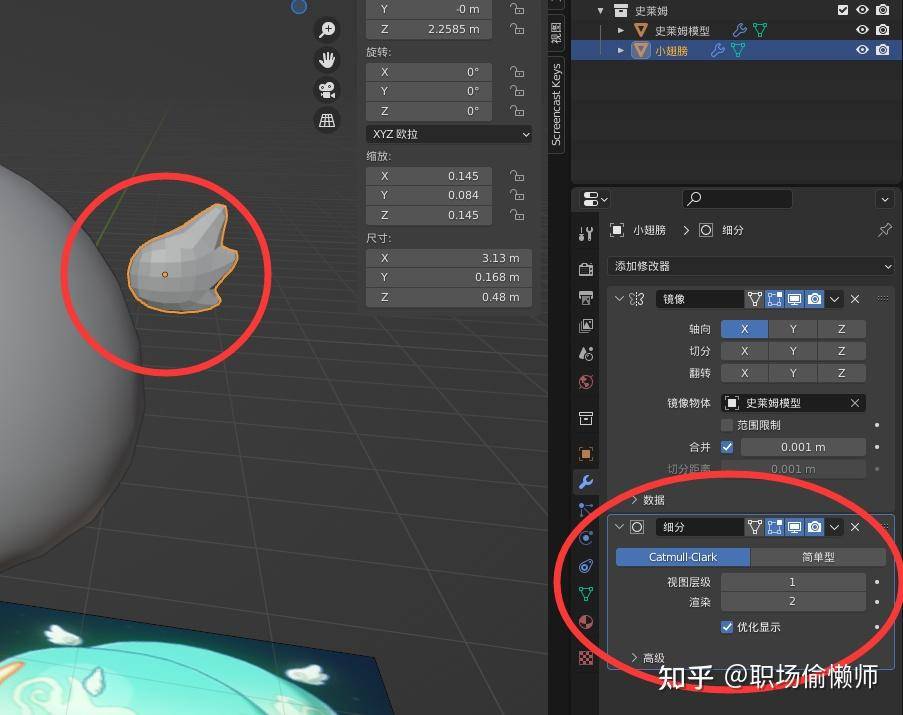Open the XYZ 欧拉 rotation mode dropdown
Viewport: 903px width, 715px height.
[449, 134]
